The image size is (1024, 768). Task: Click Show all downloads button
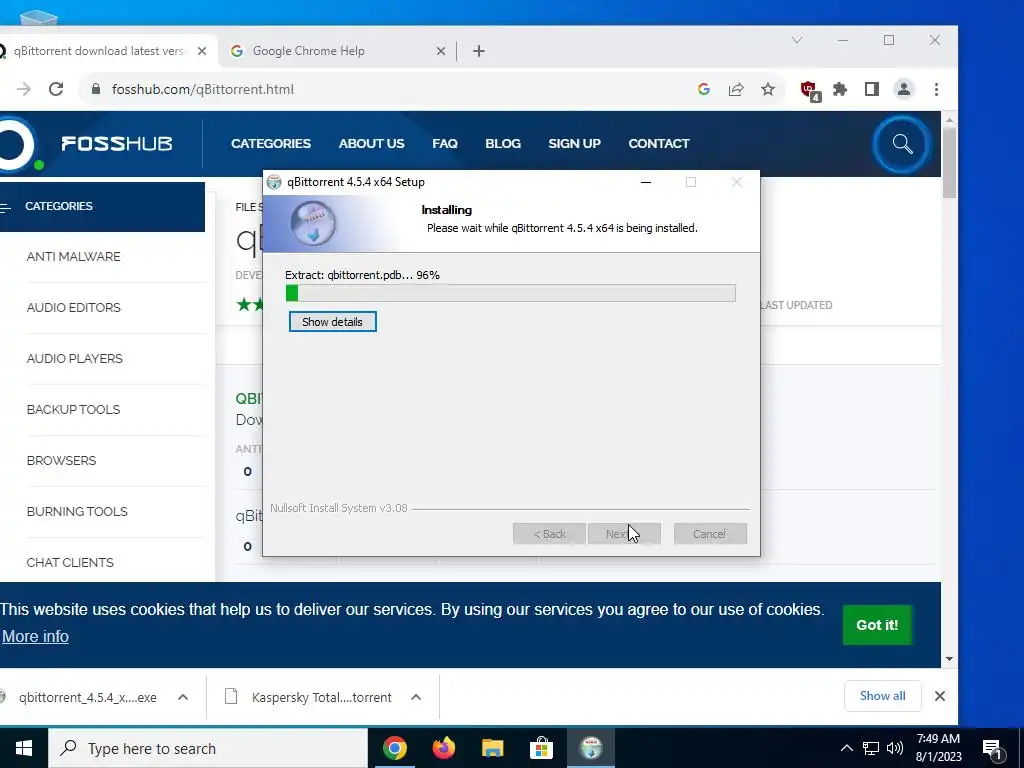point(882,696)
